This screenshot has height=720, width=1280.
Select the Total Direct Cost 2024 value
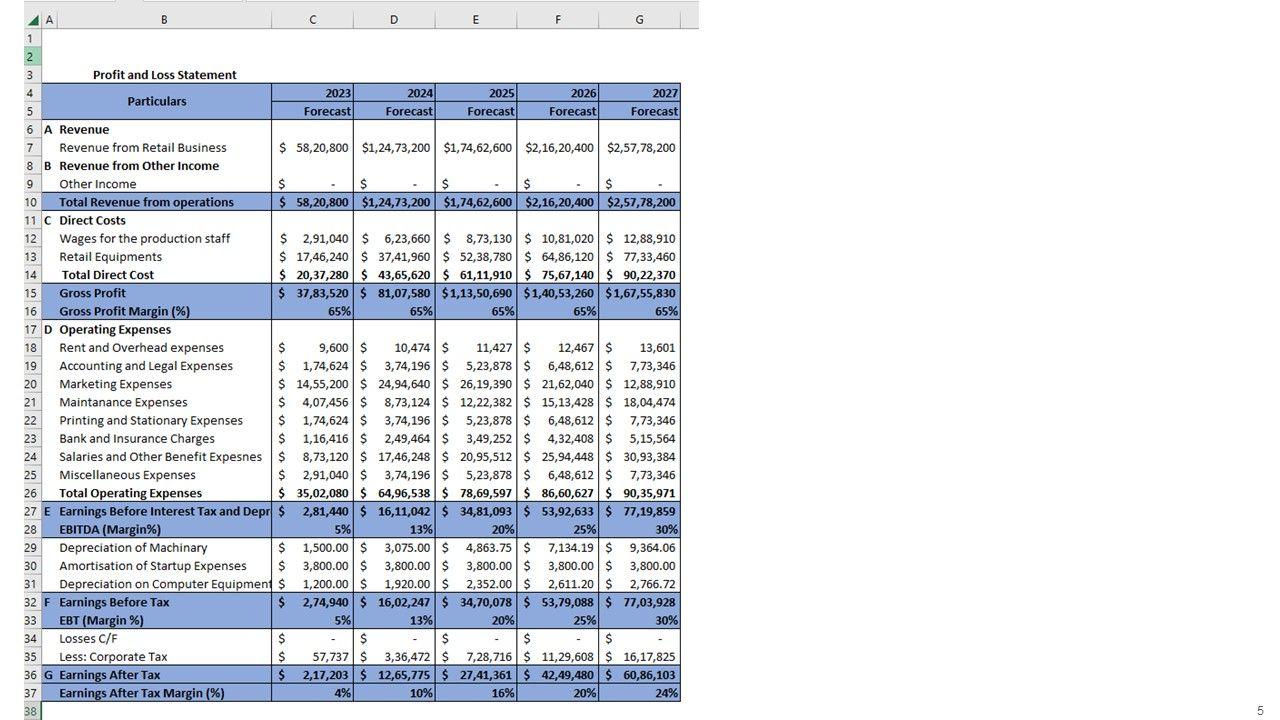tap(394, 275)
